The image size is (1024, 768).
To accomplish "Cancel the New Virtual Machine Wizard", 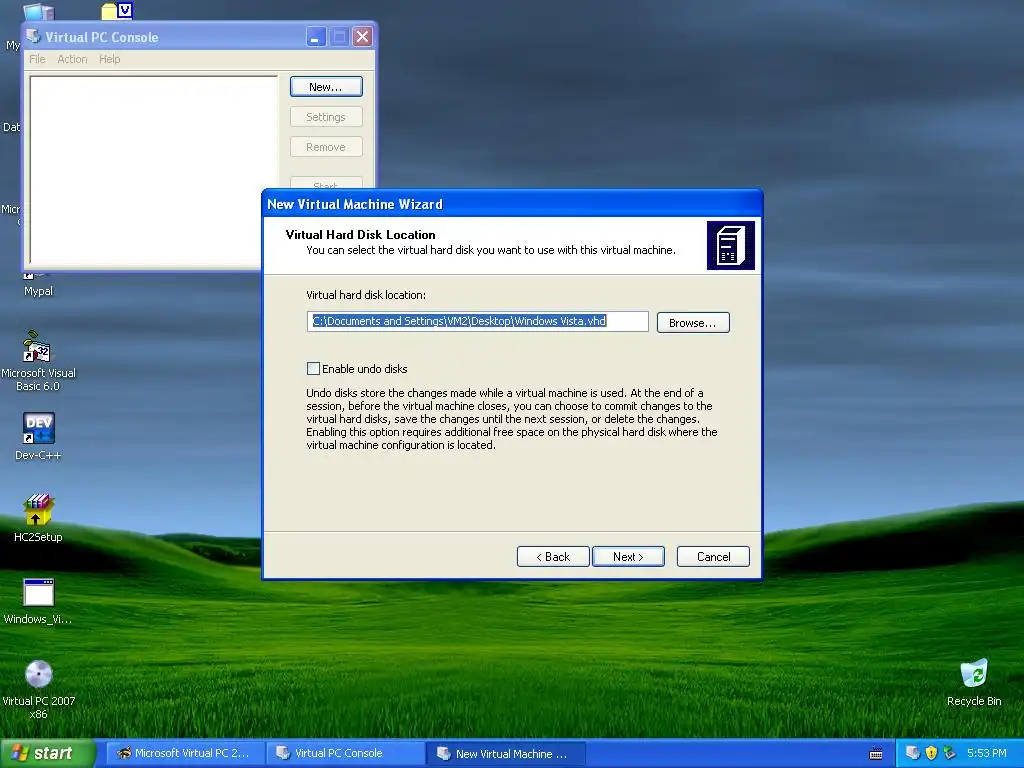I will pos(713,556).
